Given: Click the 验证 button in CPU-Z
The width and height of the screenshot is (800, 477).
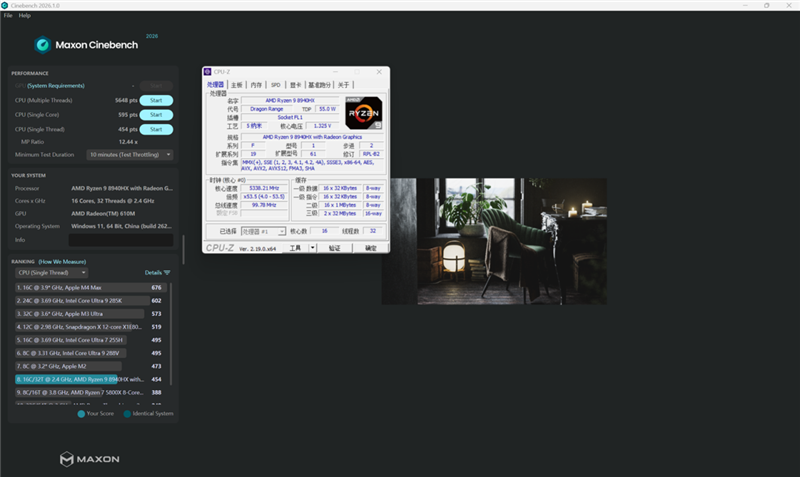Looking at the screenshot, I should [334, 248].
